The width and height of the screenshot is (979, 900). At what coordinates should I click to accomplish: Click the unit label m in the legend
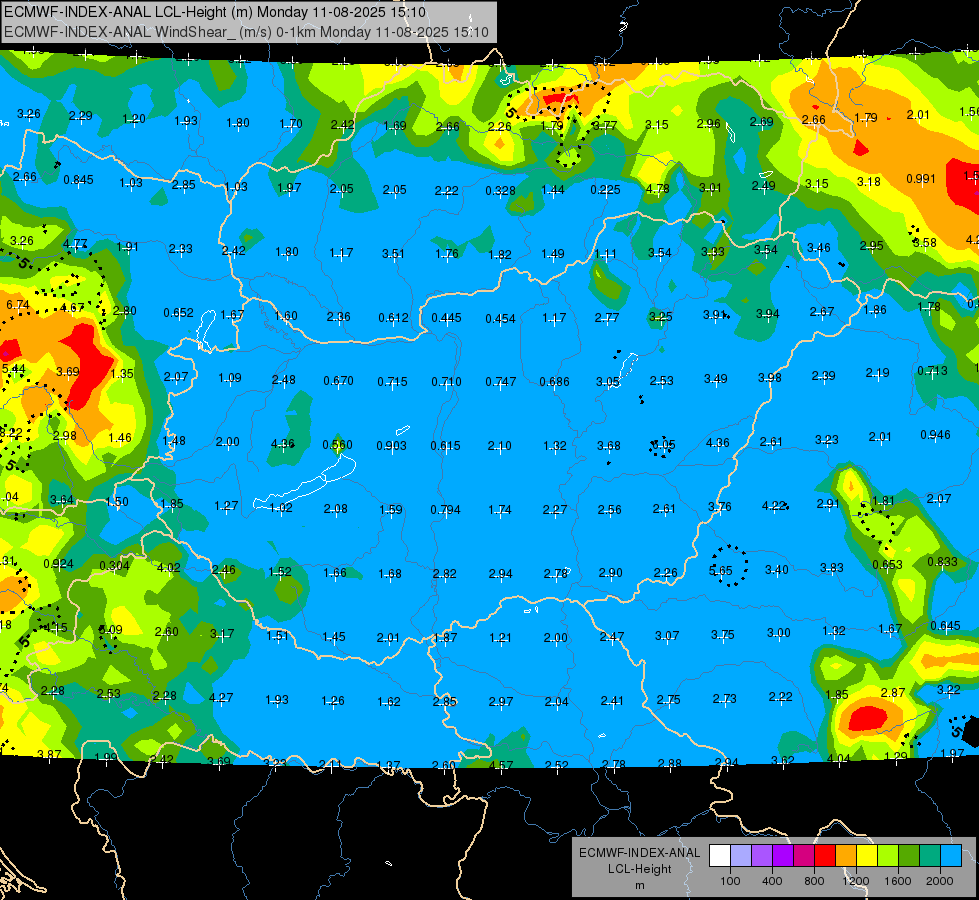639,886
